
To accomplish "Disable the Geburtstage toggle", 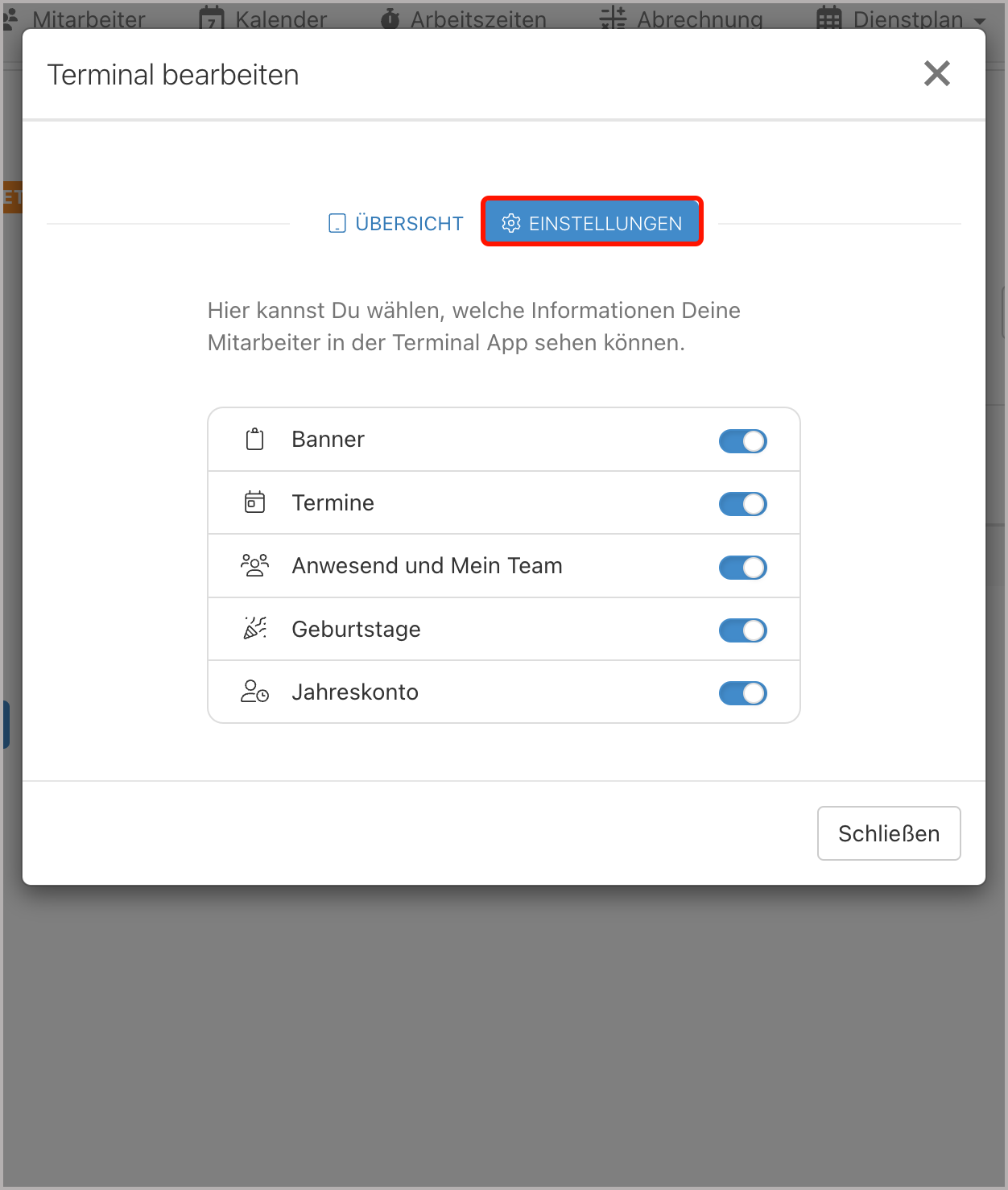I will [742, 630].
